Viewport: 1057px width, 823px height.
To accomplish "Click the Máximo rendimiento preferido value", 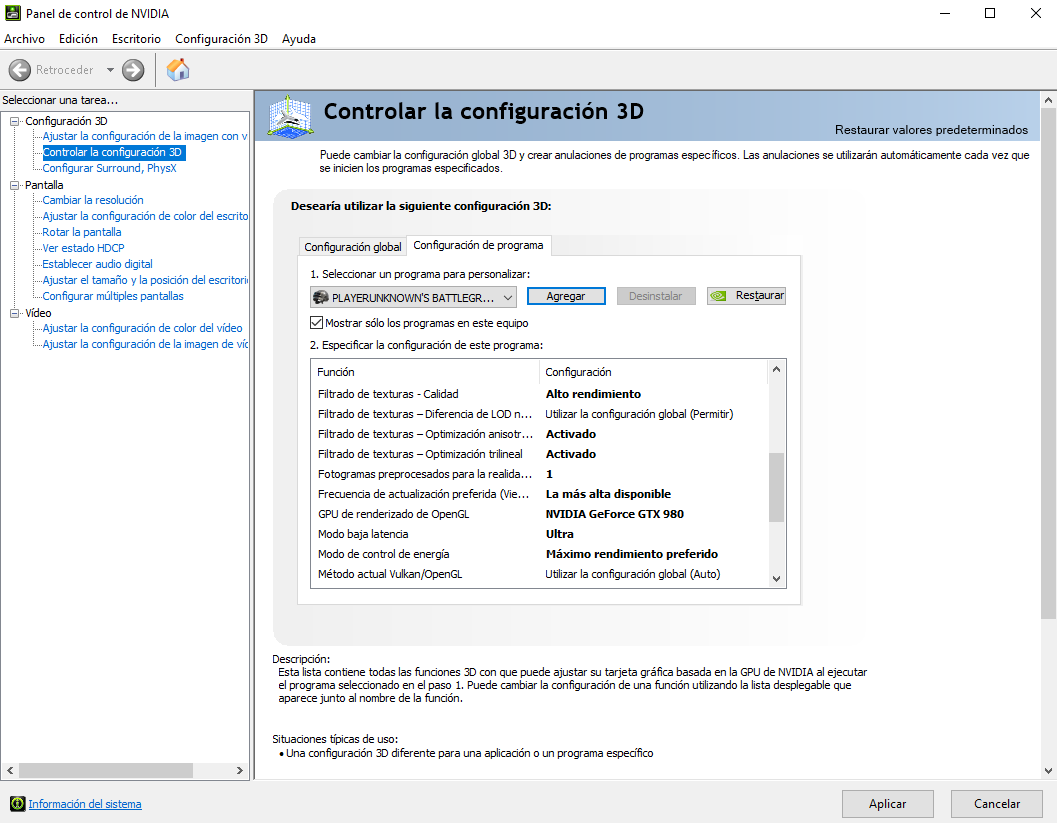I will click(632, 554).
